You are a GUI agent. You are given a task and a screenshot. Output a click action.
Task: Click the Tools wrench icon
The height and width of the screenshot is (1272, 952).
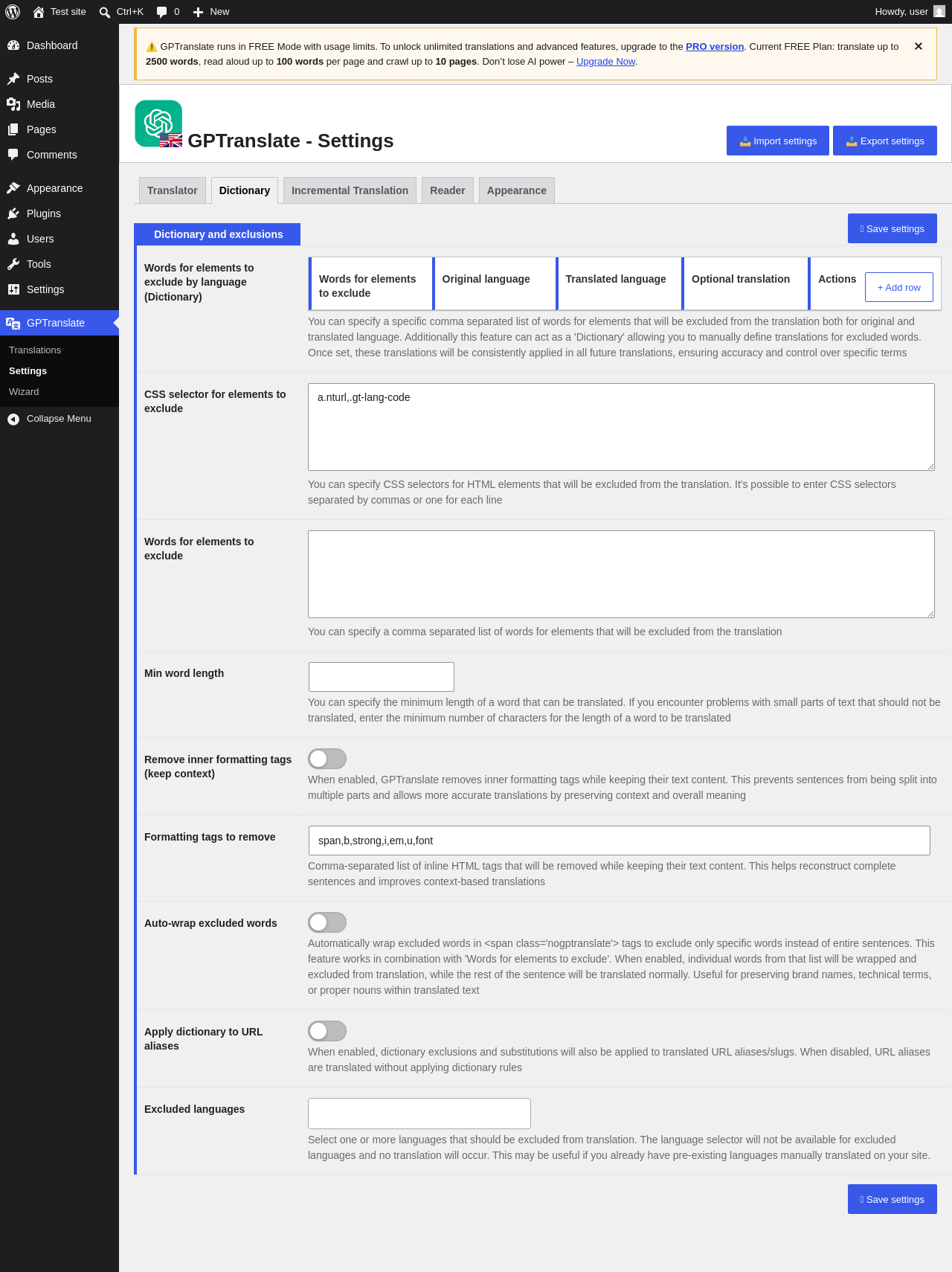click(13, 264)
